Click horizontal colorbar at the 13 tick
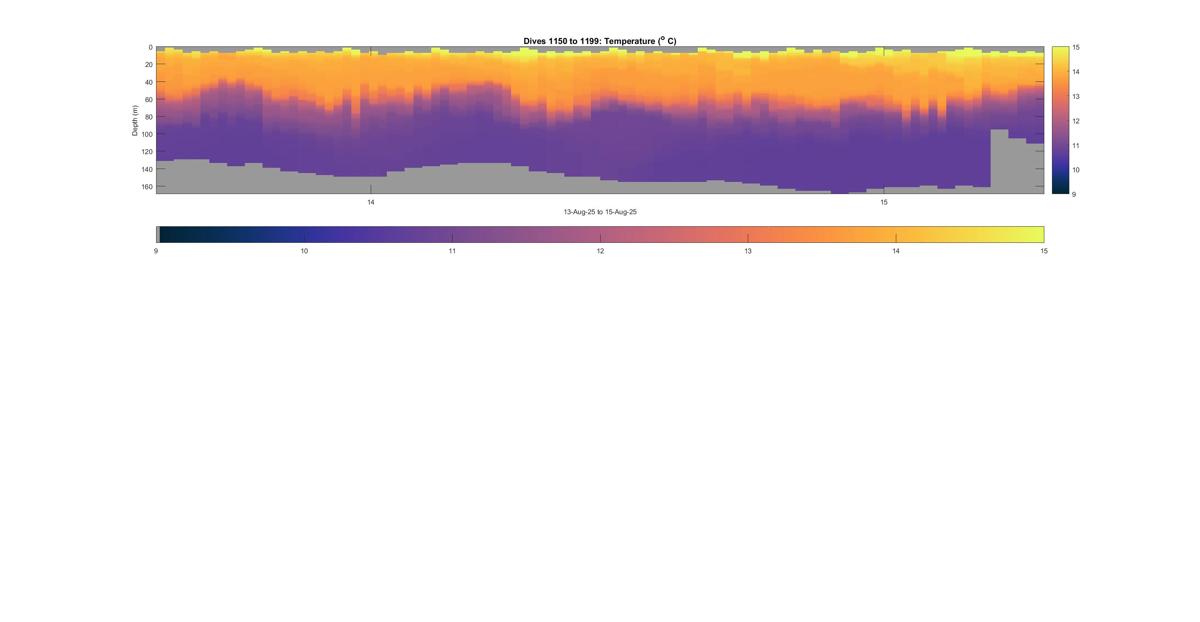This screenshot has height=622, width=1200. [748, 234]
